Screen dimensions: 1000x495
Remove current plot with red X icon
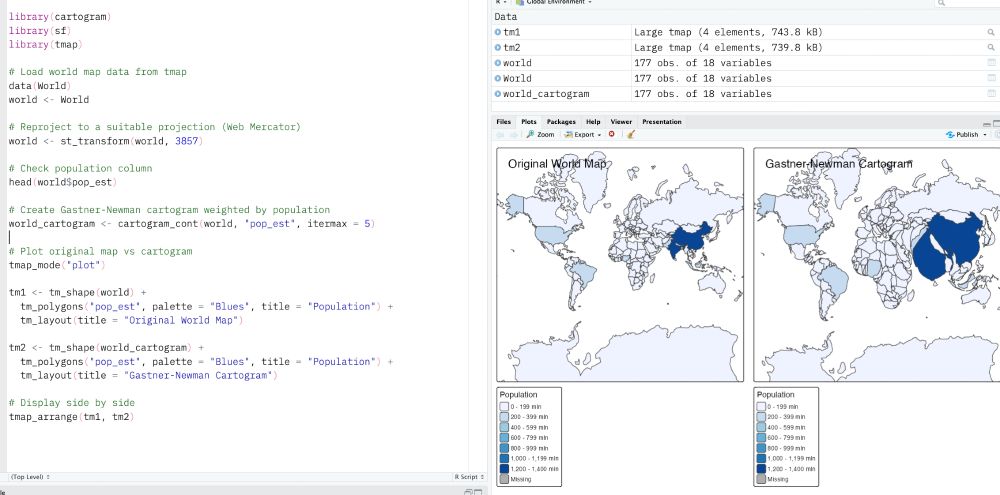pos(612,135)
